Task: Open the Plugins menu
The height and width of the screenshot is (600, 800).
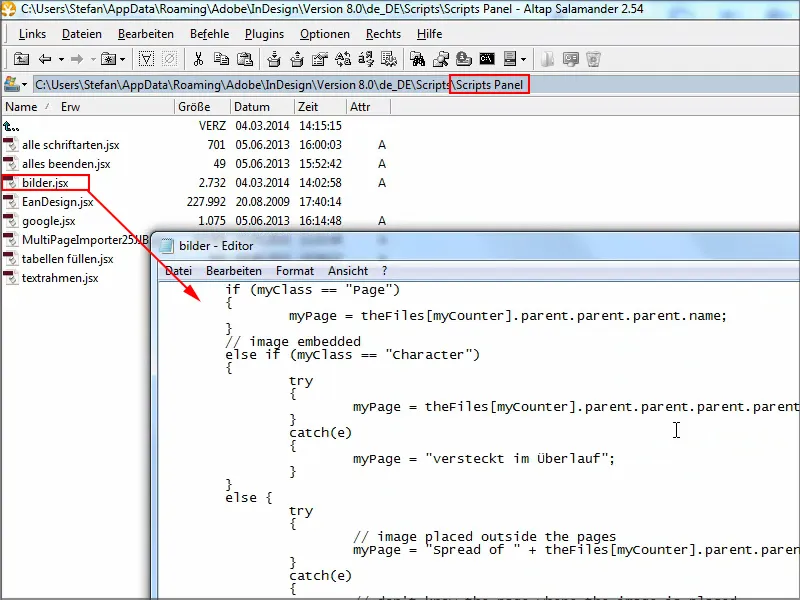Action: pyautogui.click(x=264, y=34)
